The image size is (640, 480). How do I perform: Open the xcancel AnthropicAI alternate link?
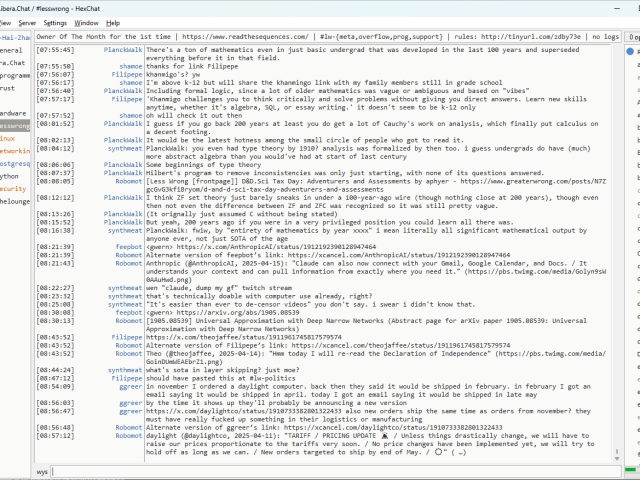tap(399, 255)
